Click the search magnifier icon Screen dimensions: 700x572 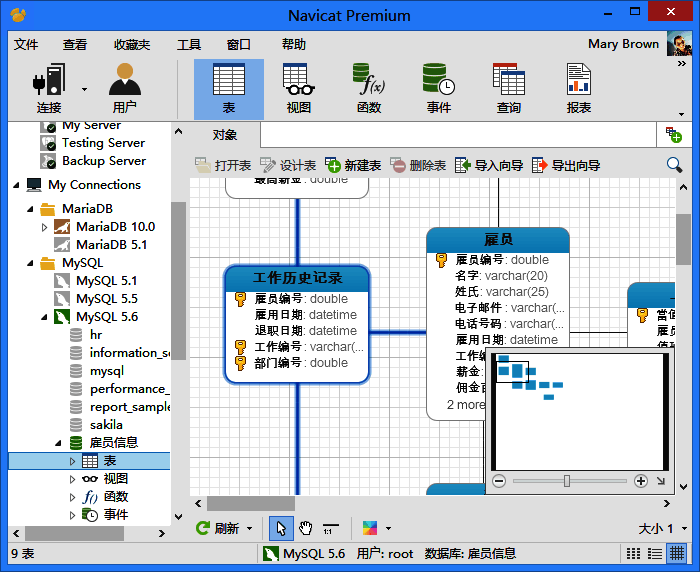(x=674, y=165)
